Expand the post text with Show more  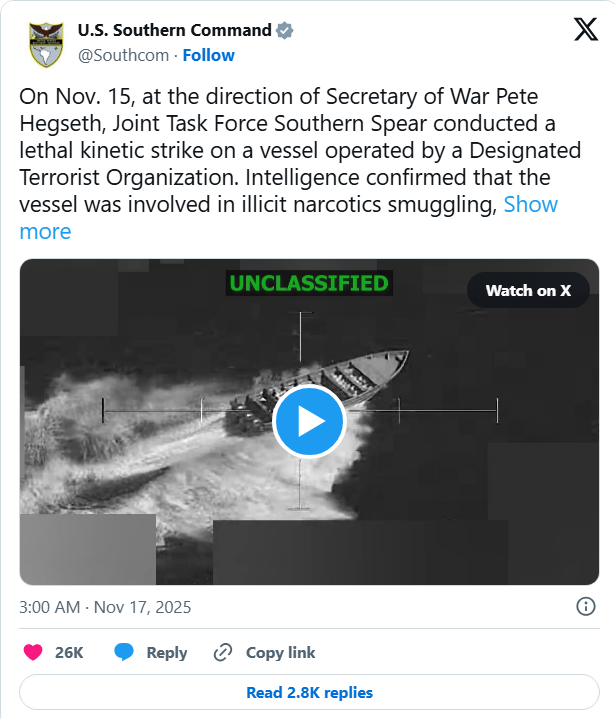point(530,205)
